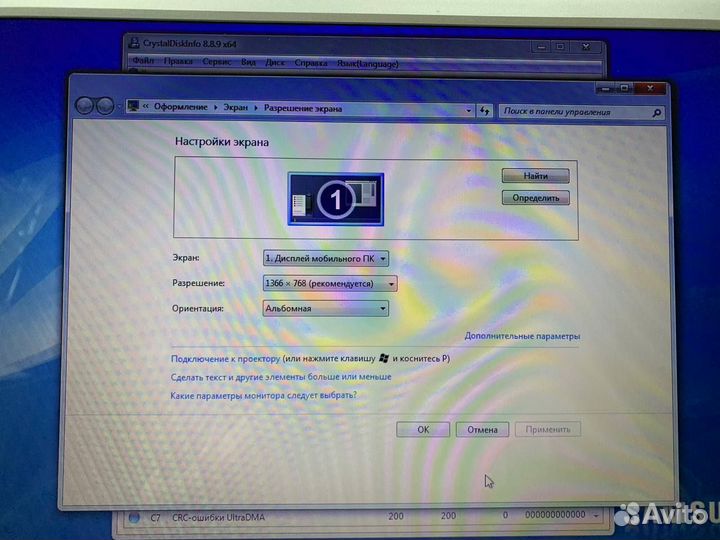This screenshot has width=720, height=540.
Task: Click the Разрешение экрана breadcrumb
Action: click(x=303, y=109)
